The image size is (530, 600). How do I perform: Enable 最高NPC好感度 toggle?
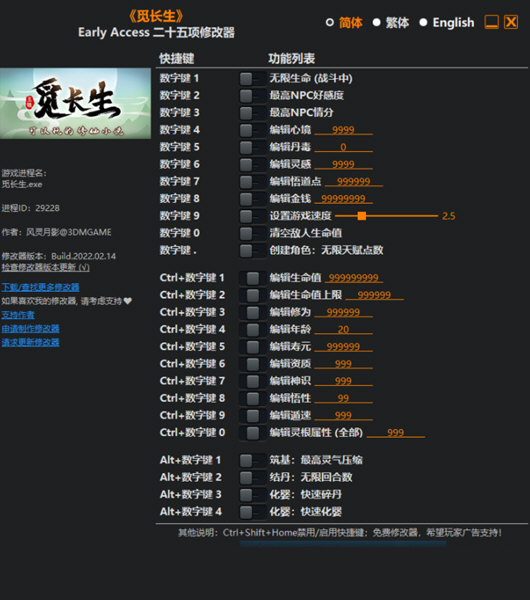click(252, 96)
